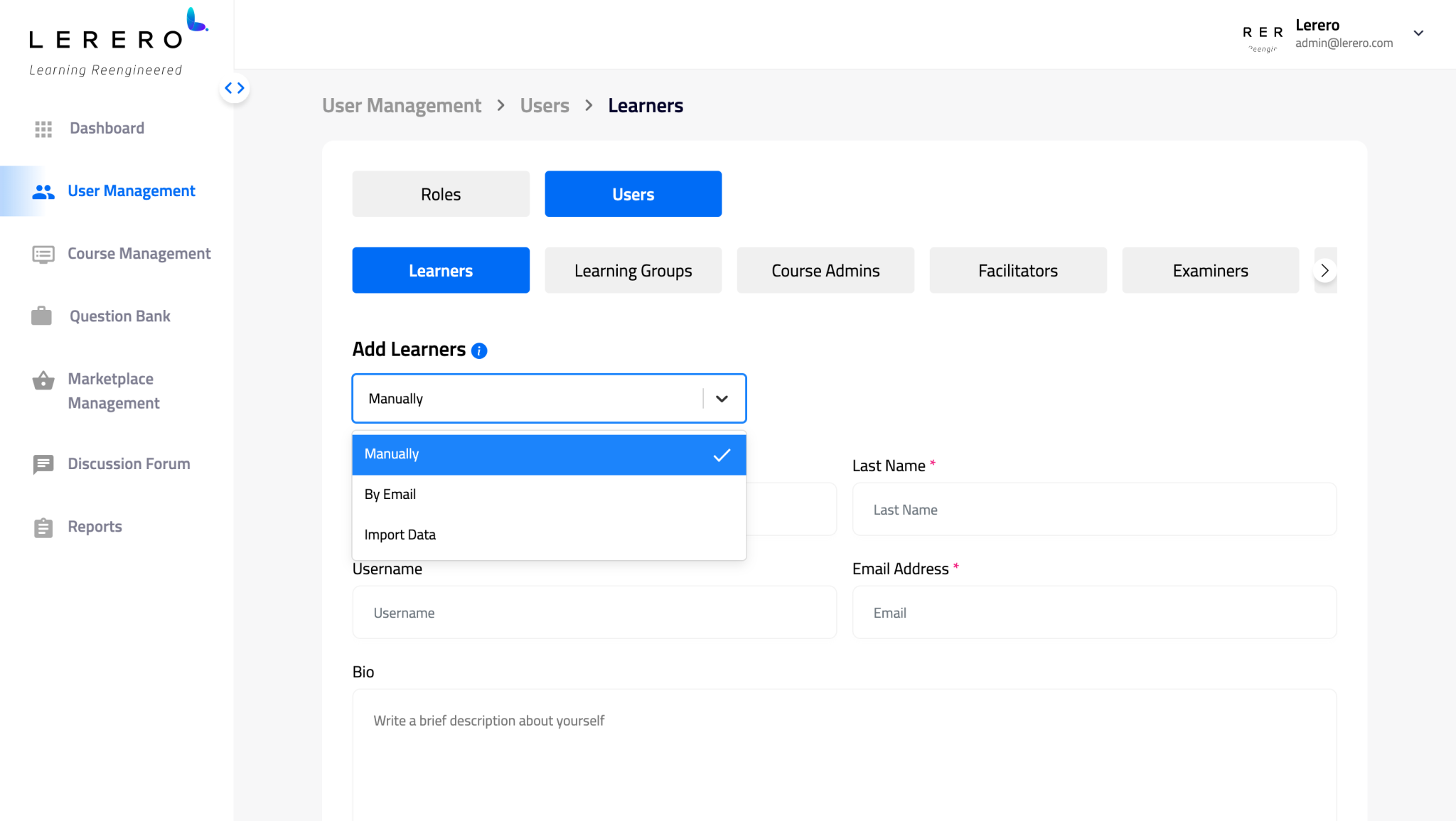This screenshot has height=821, width=1456.
Task: Click the Bio description text area
Action: coord(845,755)
